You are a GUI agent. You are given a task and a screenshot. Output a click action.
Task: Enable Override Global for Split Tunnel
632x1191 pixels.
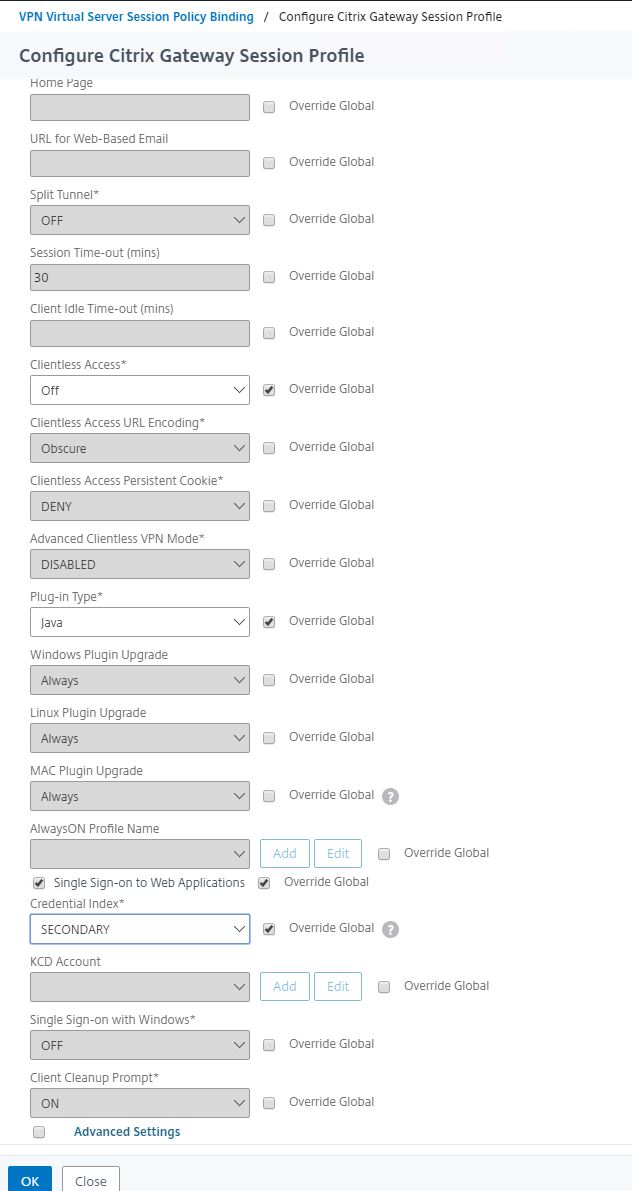pos(269,220)
